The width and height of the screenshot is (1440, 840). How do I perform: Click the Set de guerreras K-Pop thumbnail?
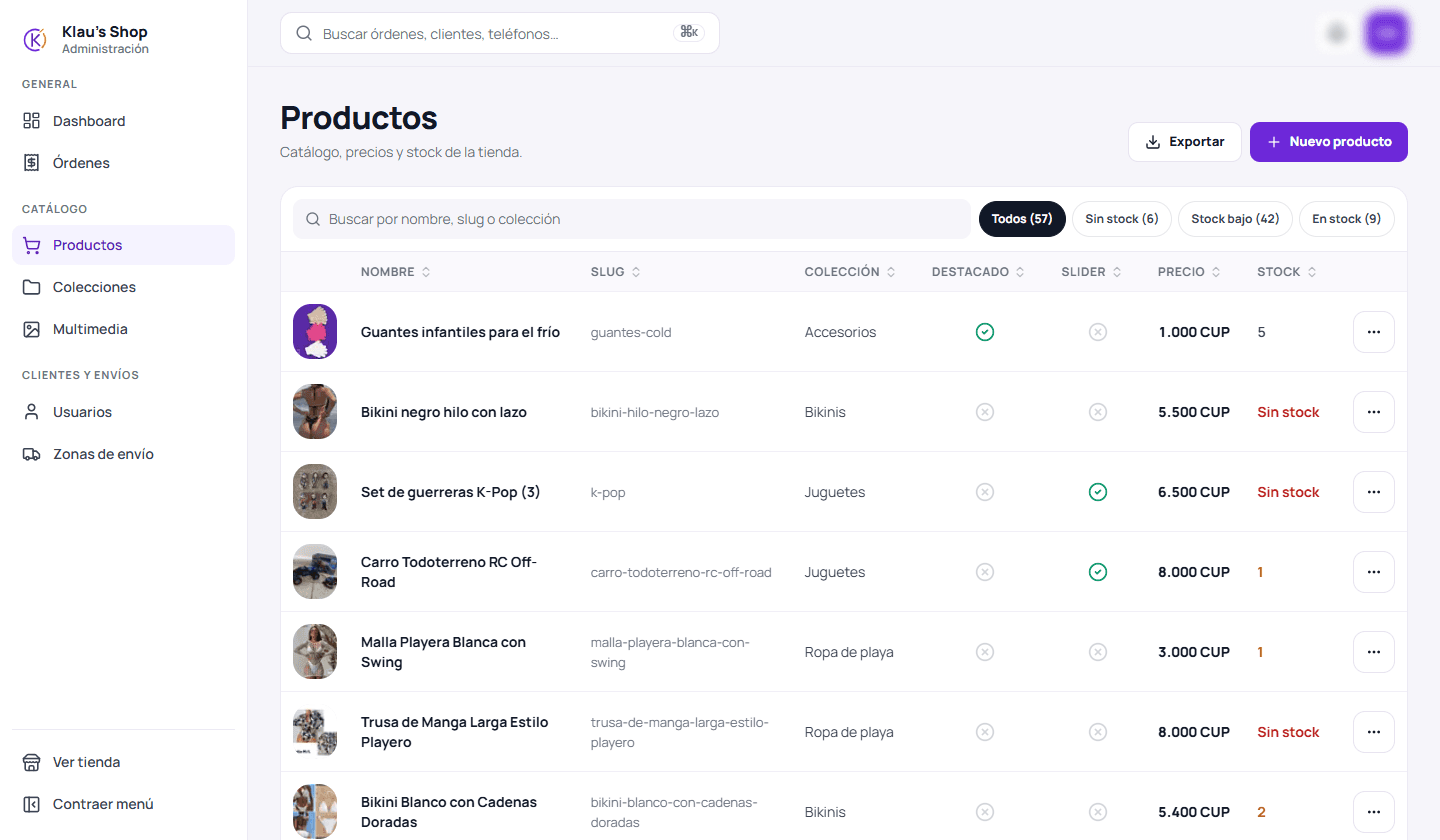tap(315, 492)
